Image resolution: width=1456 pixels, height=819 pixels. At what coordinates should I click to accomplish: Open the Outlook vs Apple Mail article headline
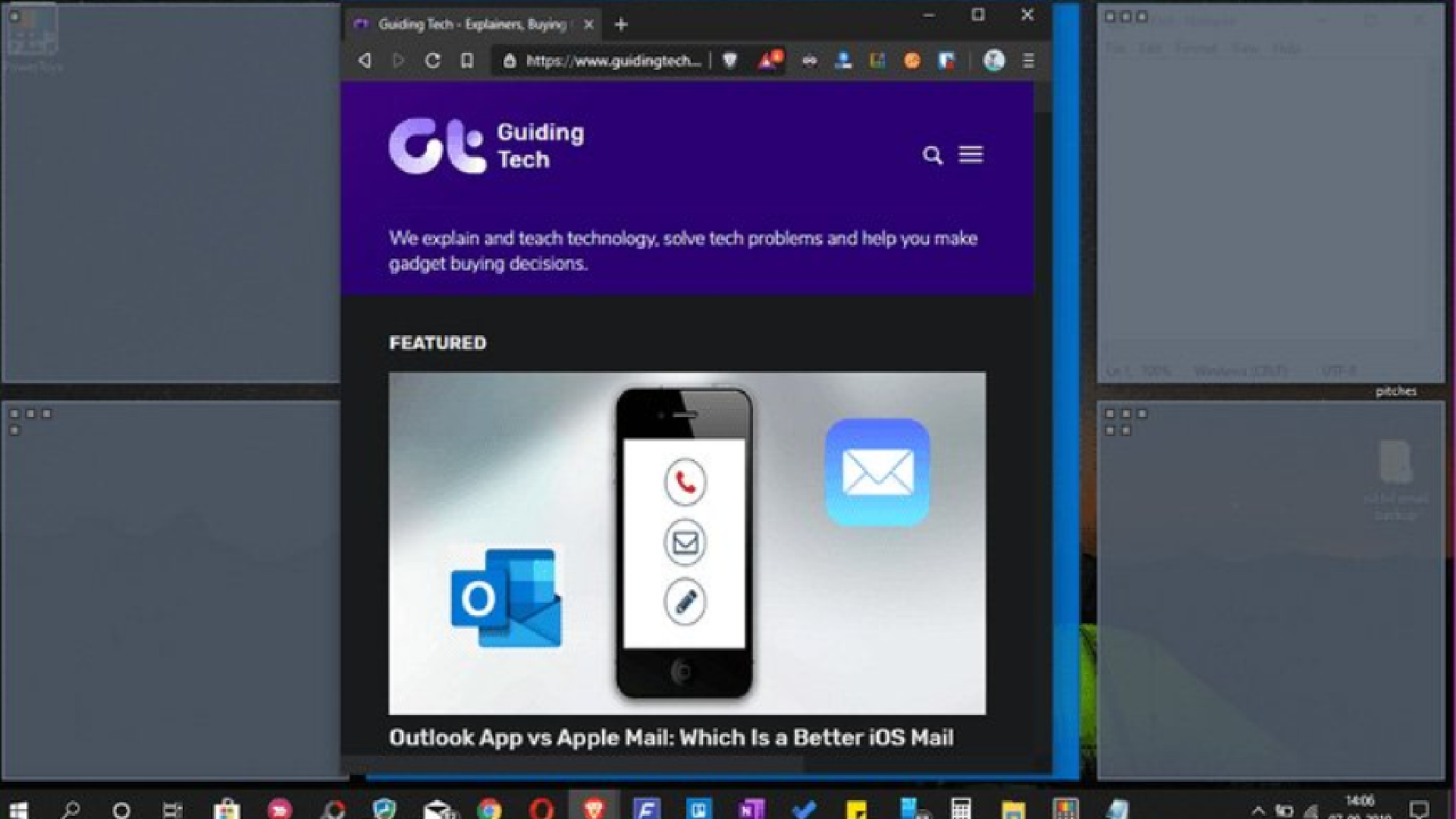[x=671, y=737]
